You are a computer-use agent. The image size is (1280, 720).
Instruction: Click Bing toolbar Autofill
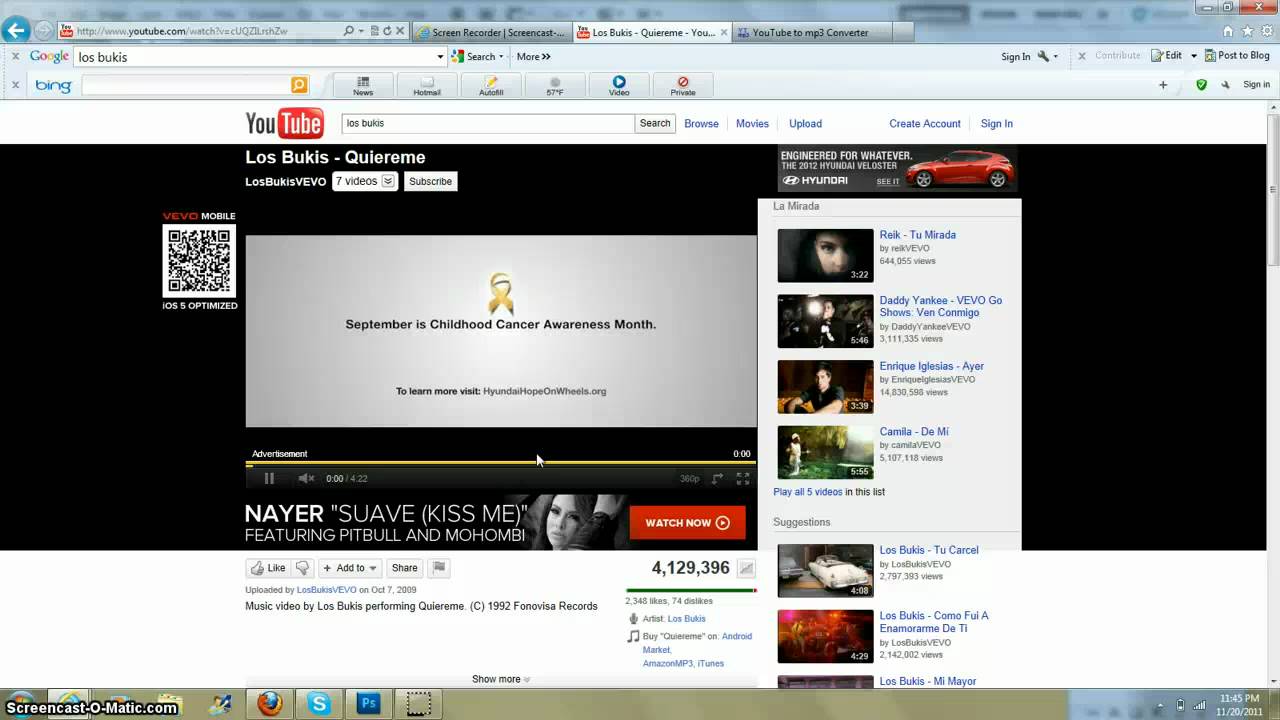[x=491, y=85]
